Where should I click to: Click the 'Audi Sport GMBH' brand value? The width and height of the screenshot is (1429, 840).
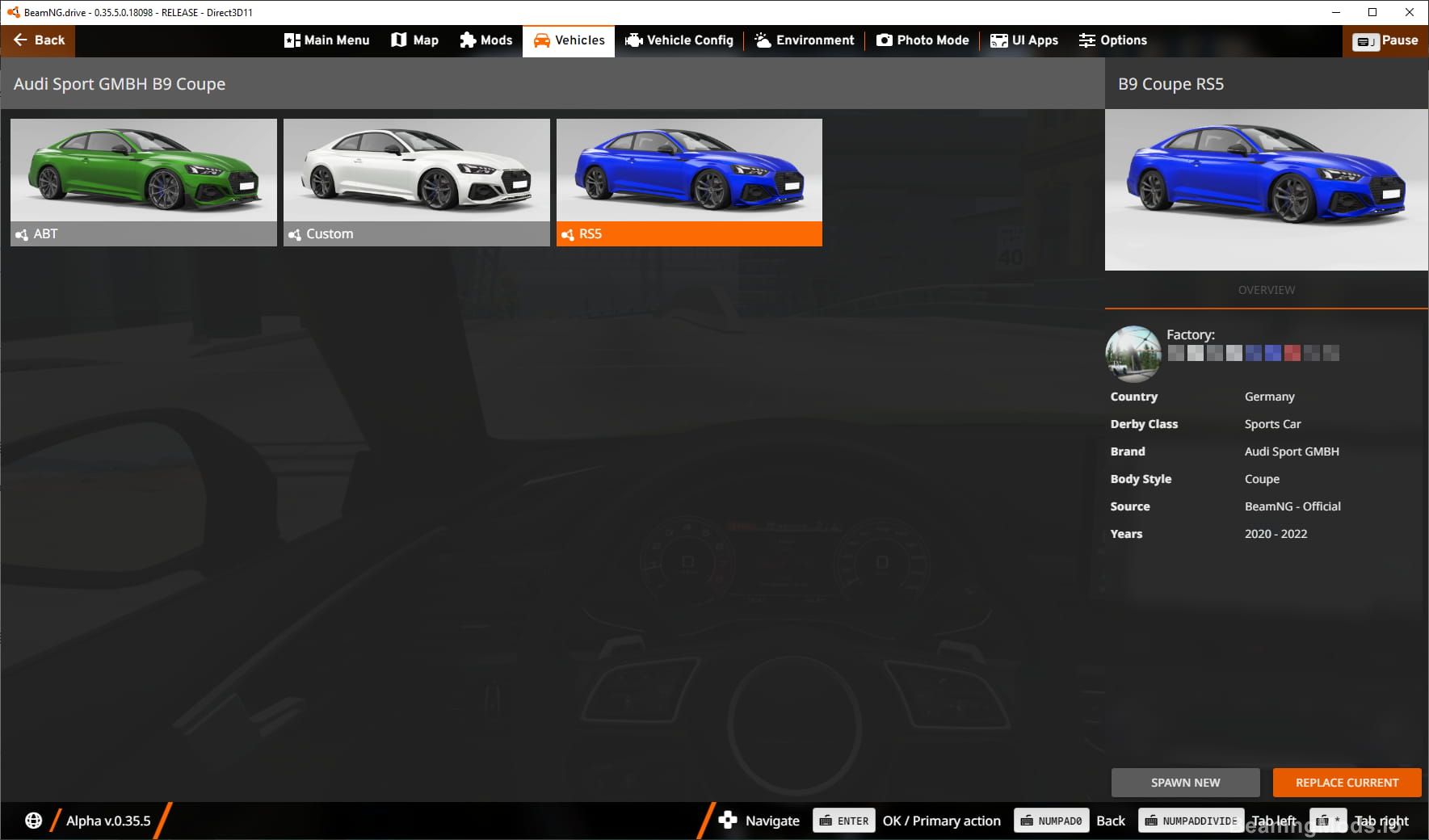pyautogui.click(x=1292, y=451)
